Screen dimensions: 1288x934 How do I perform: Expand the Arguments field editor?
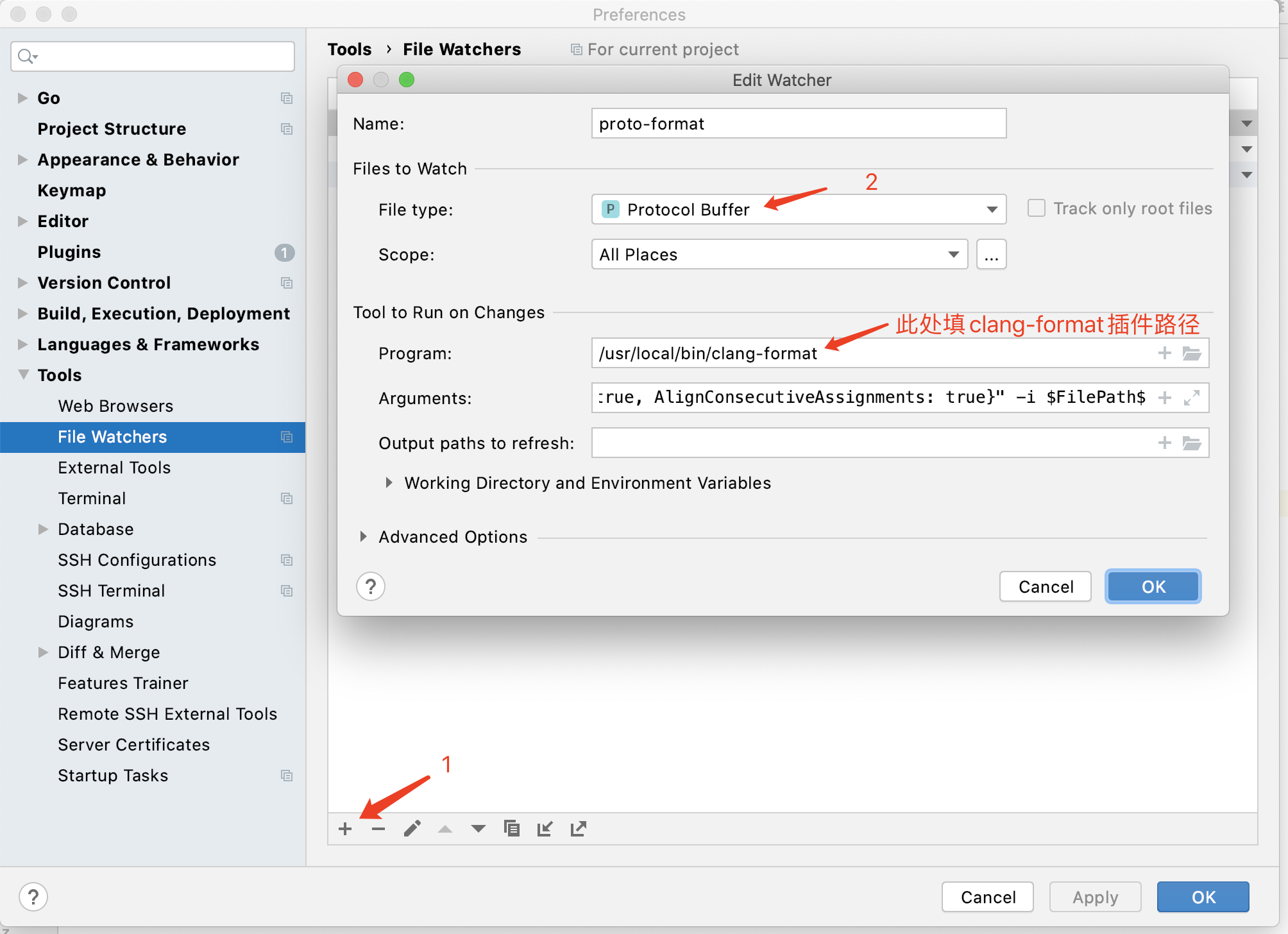tap(1192, 398)
